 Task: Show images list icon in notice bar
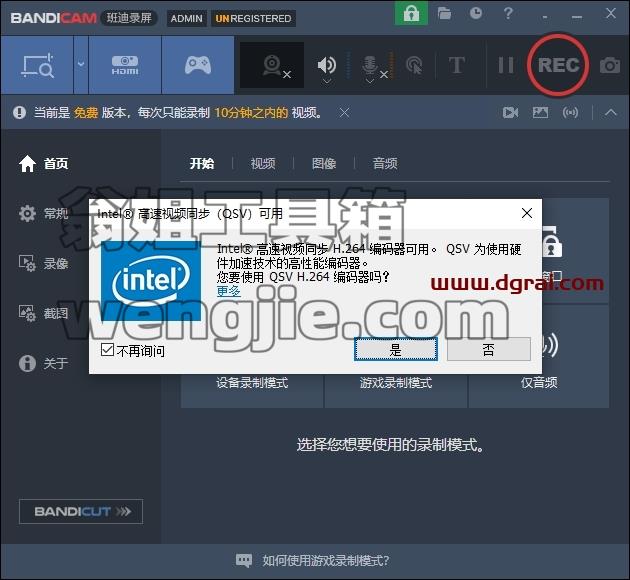540,112
